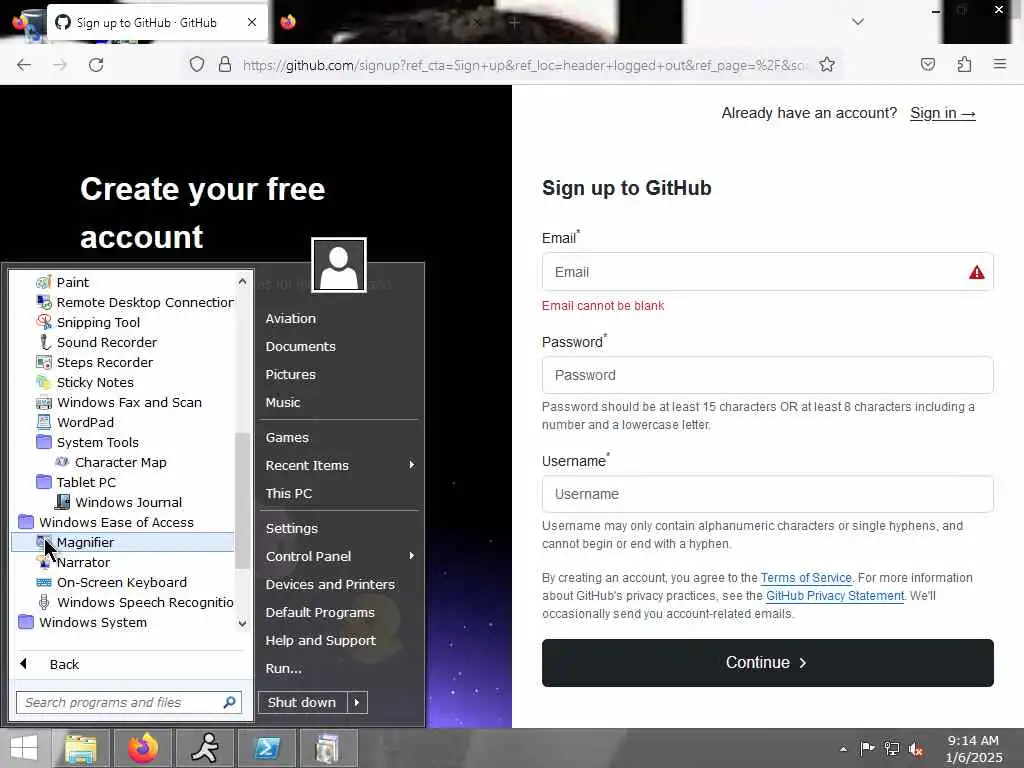Expand the Windows System folder

pos(82,622)
